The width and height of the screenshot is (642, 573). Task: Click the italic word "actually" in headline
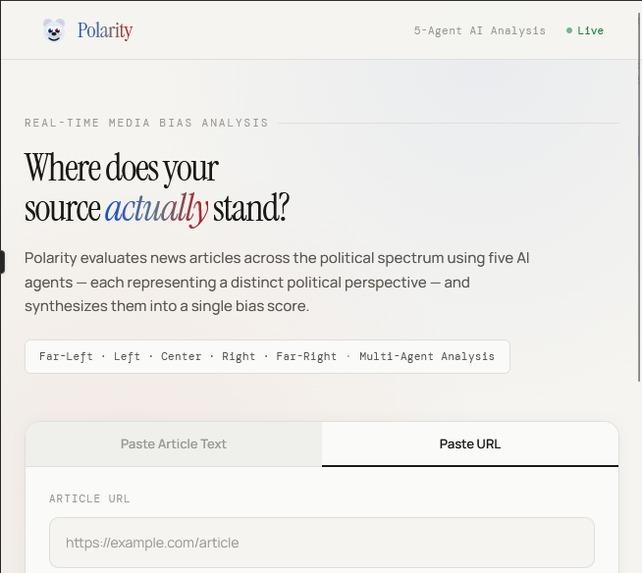pyautogui.click(x=157, y=209)
